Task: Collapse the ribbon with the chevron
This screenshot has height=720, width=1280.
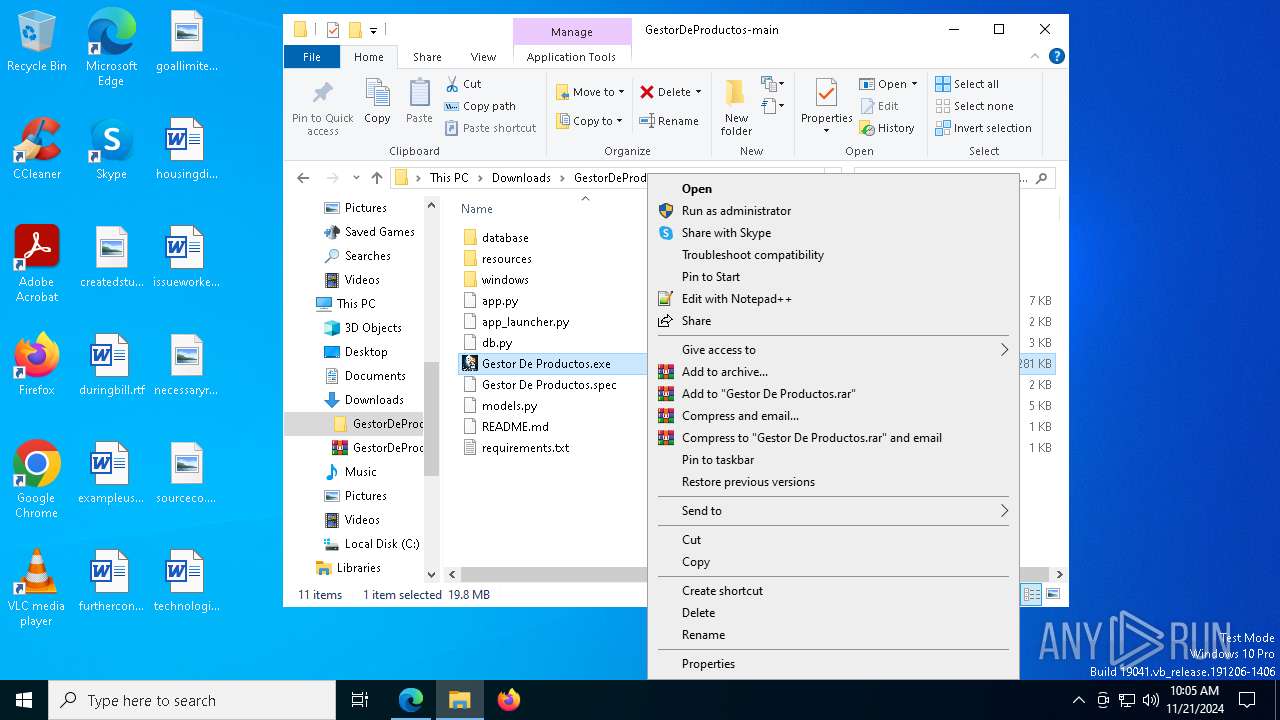Action: click(1036, 57)
